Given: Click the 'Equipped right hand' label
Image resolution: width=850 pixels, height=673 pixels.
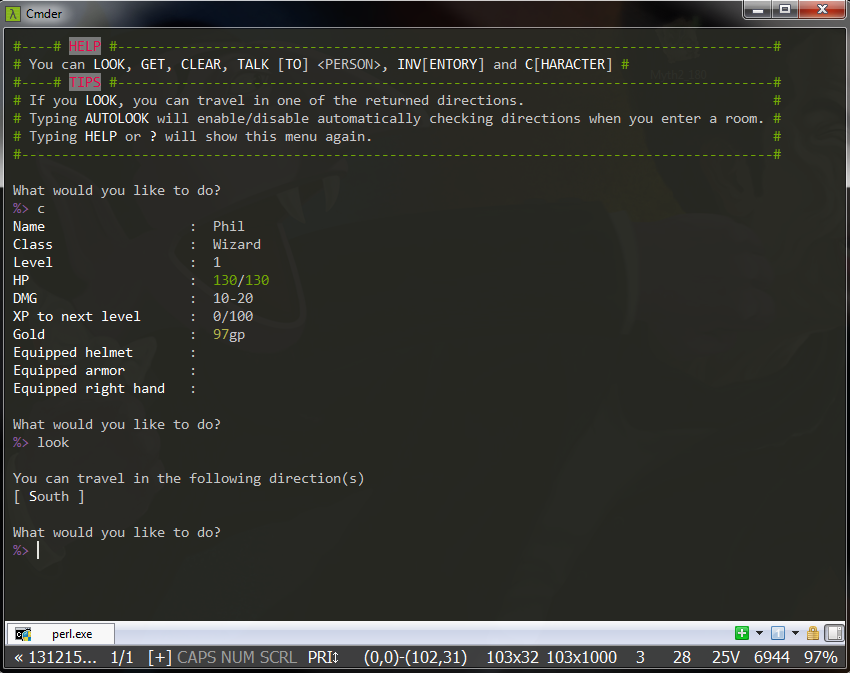Looking at the screenshot, I should 89,388.
